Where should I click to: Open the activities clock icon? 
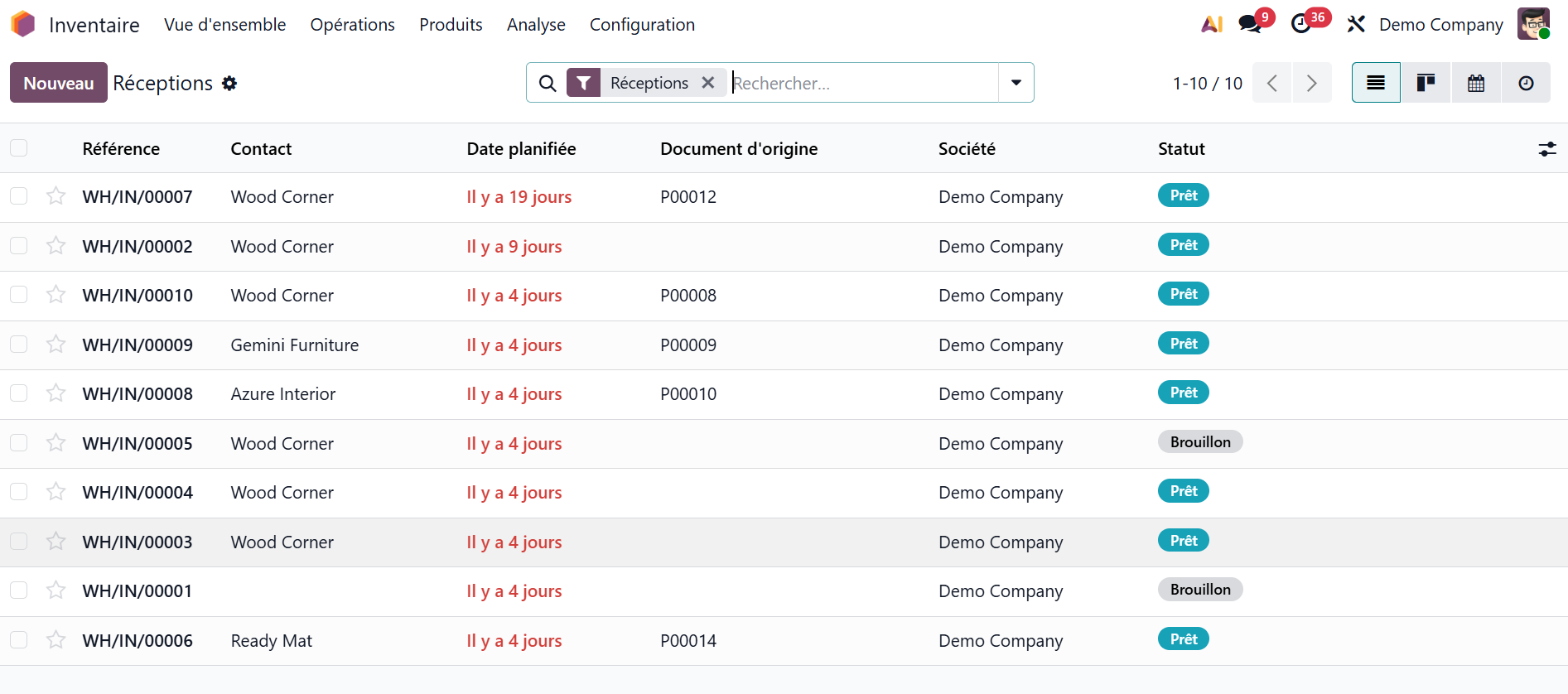[x=1301, y=24]
